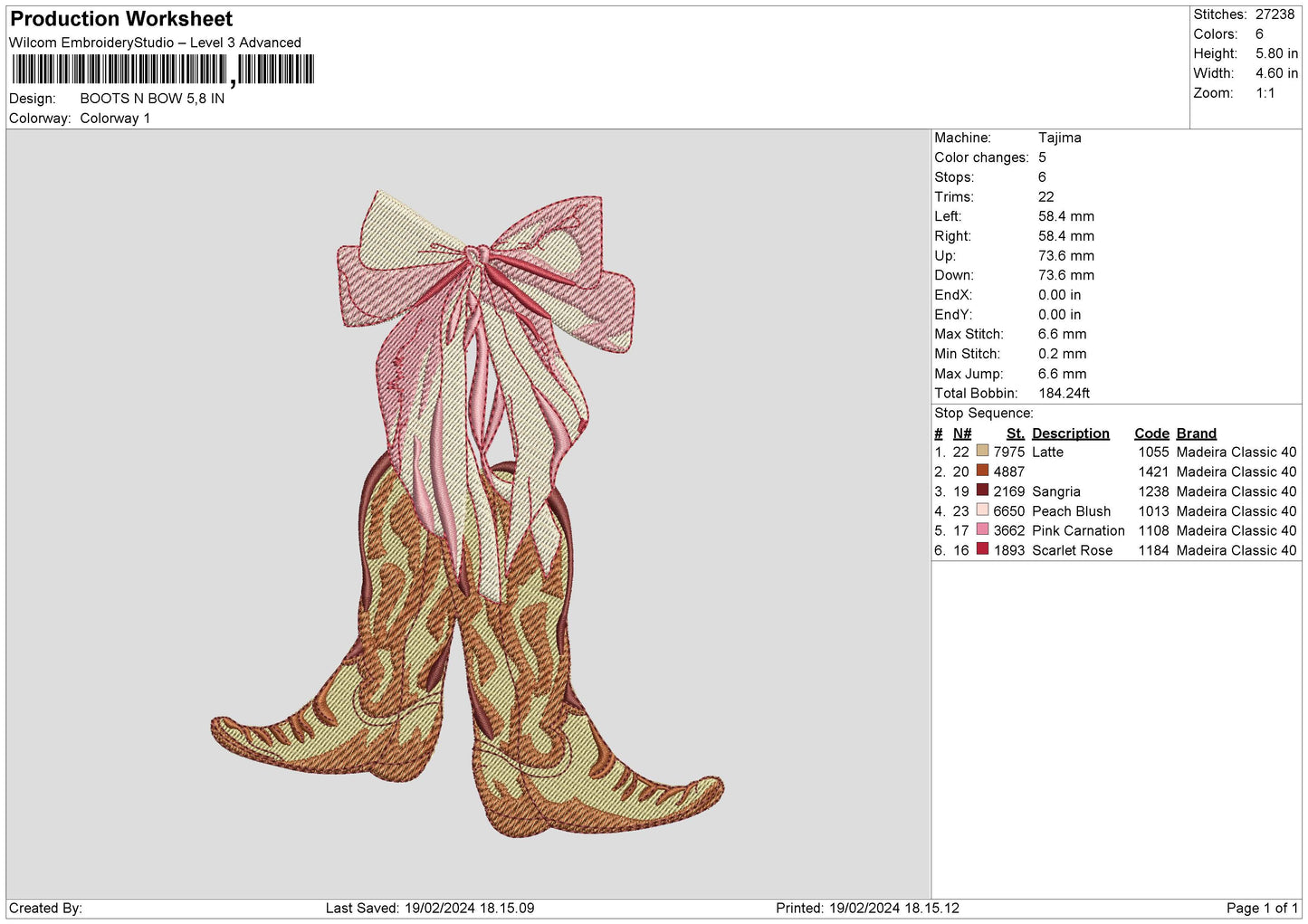Click 'Madeira Classic 40' brand in Scarlet Rose row

pyautogui.click(x=1236, y=551)
